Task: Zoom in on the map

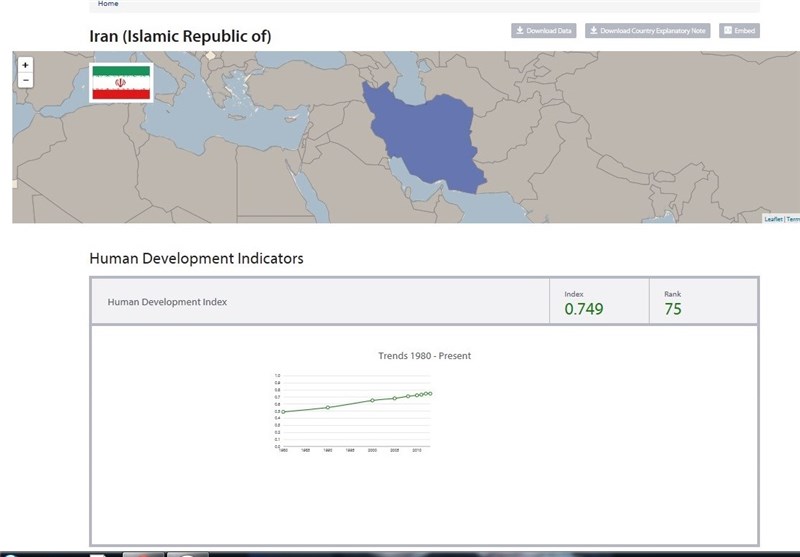Action: (x=25, y=65)
